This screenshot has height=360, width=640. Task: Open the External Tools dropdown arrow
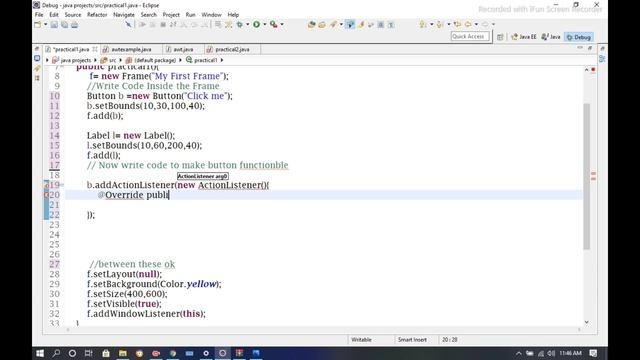pyautogui.click(x=282, y=24)
